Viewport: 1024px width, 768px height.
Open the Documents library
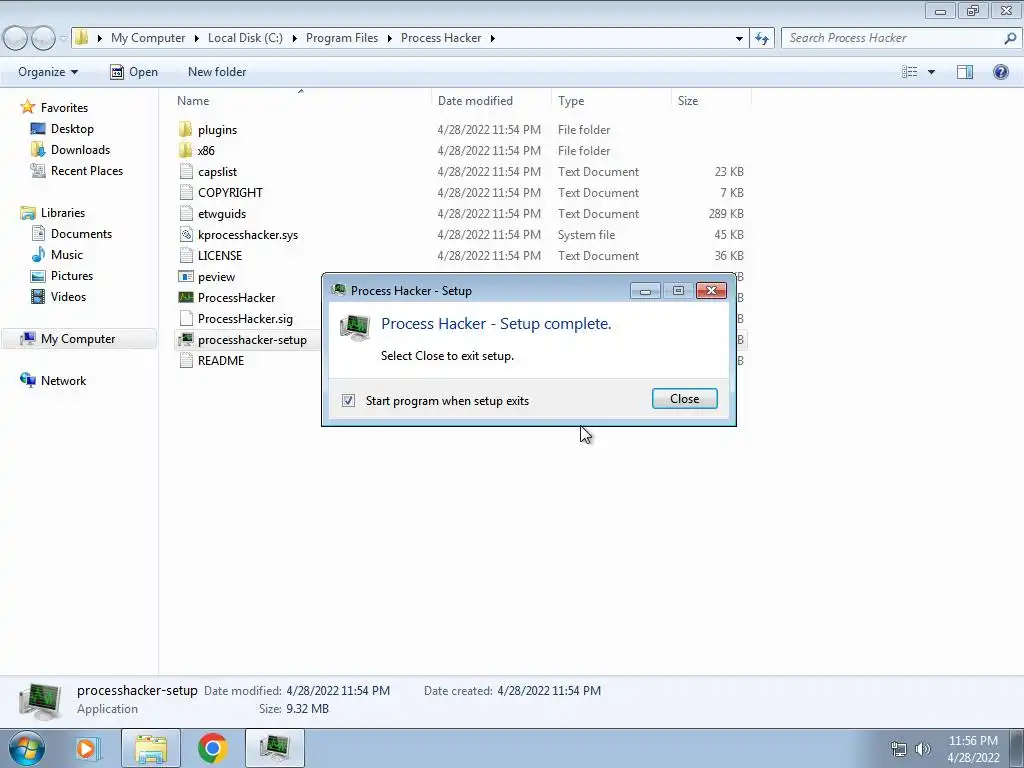pos(81,233)
